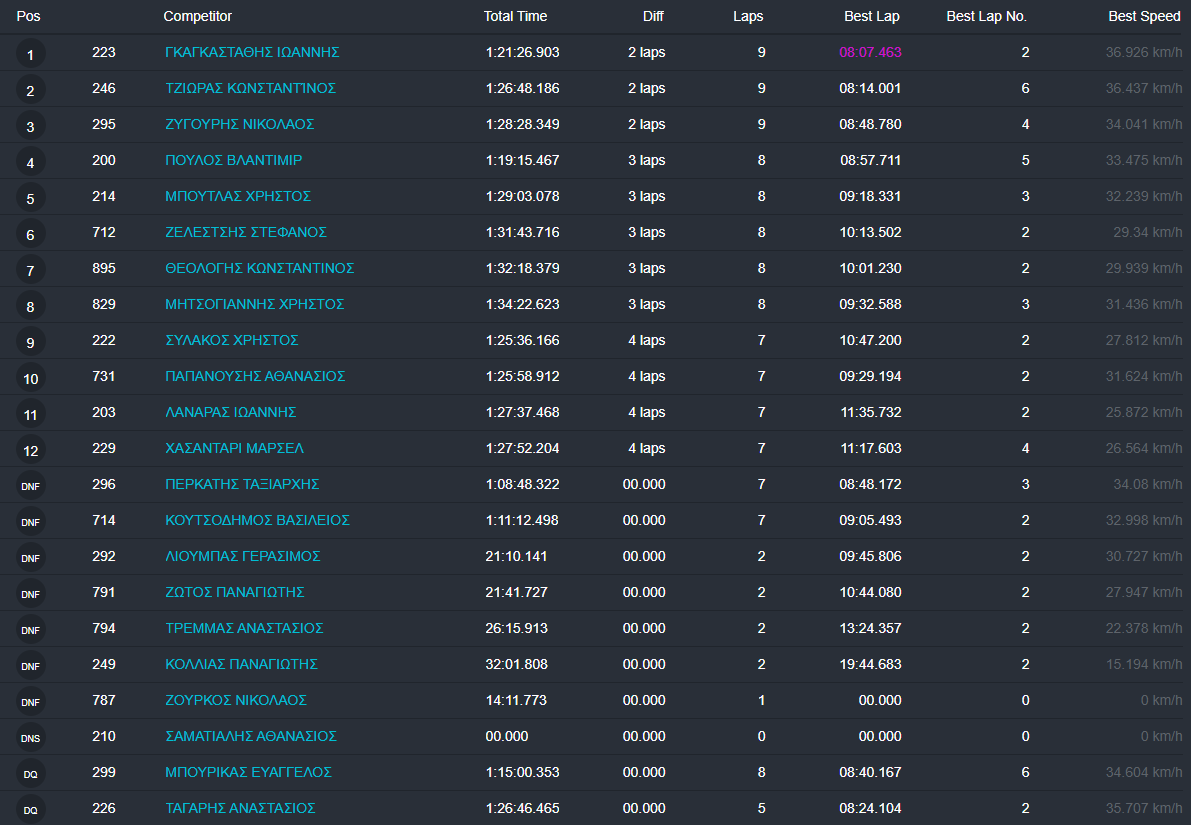This screenshot has height=825, width=1191.
Task: Click the DNF badge for competitor 787
Action: [30, 702]
